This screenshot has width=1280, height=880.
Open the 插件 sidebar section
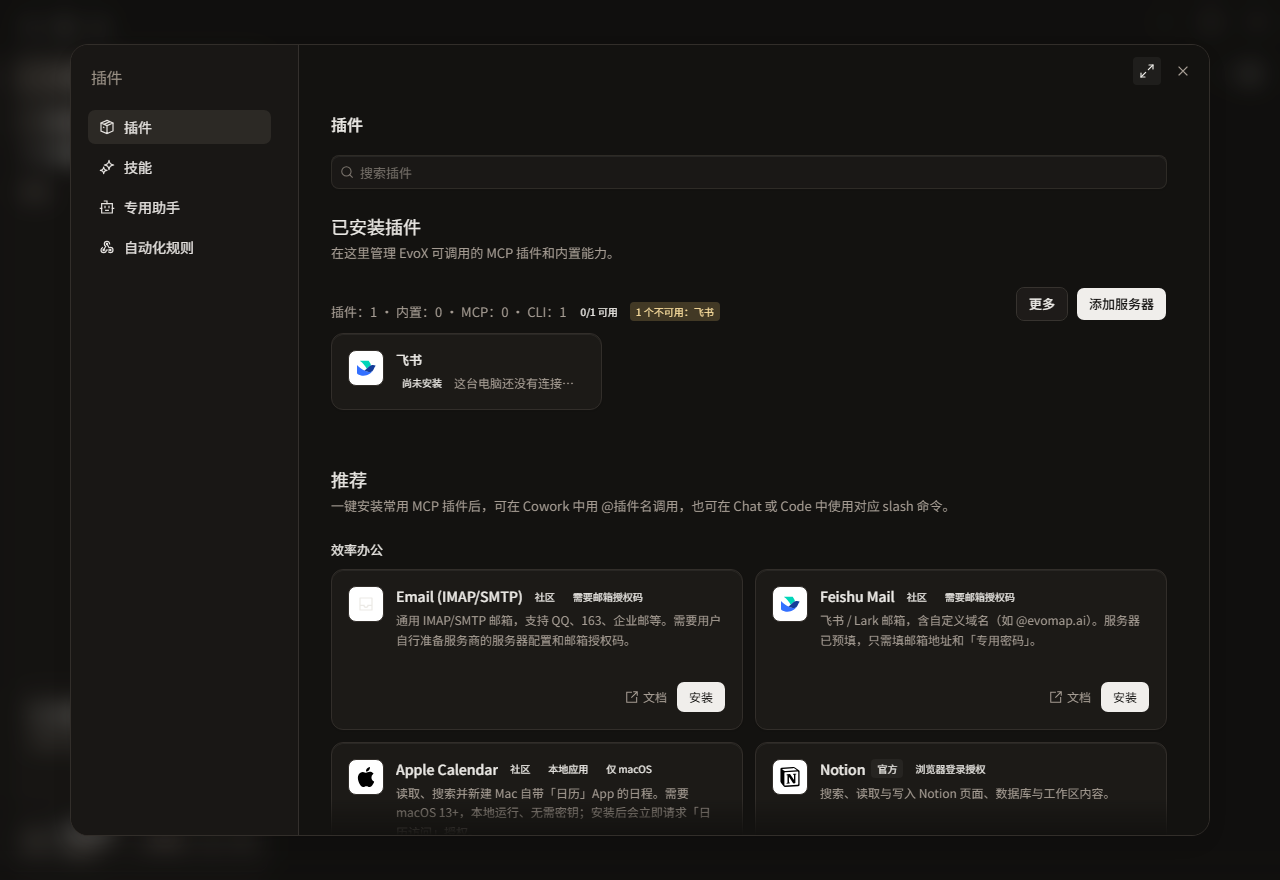[x=179, y=127]
